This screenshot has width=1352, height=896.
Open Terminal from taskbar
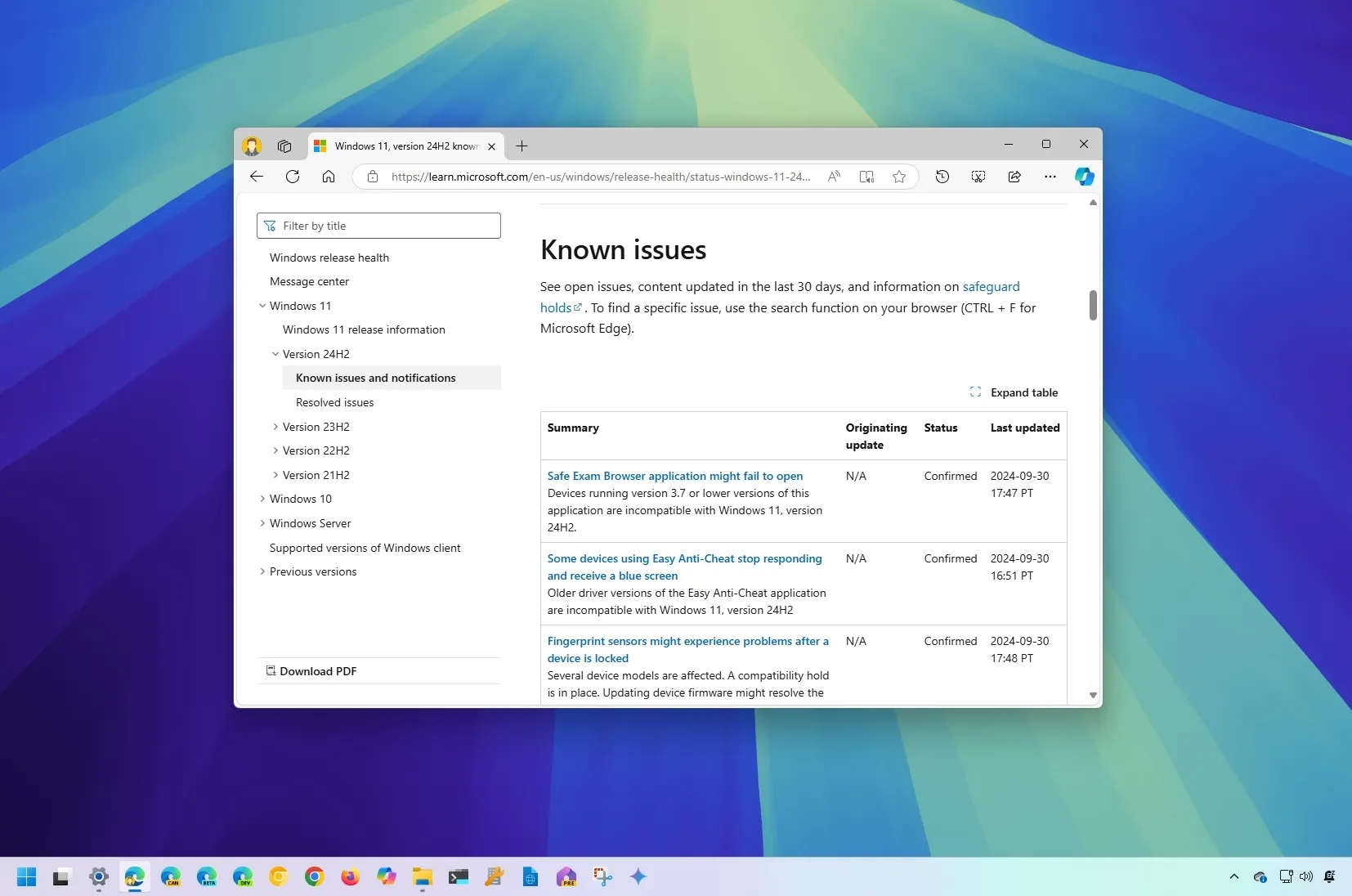[x=459, y=877]
